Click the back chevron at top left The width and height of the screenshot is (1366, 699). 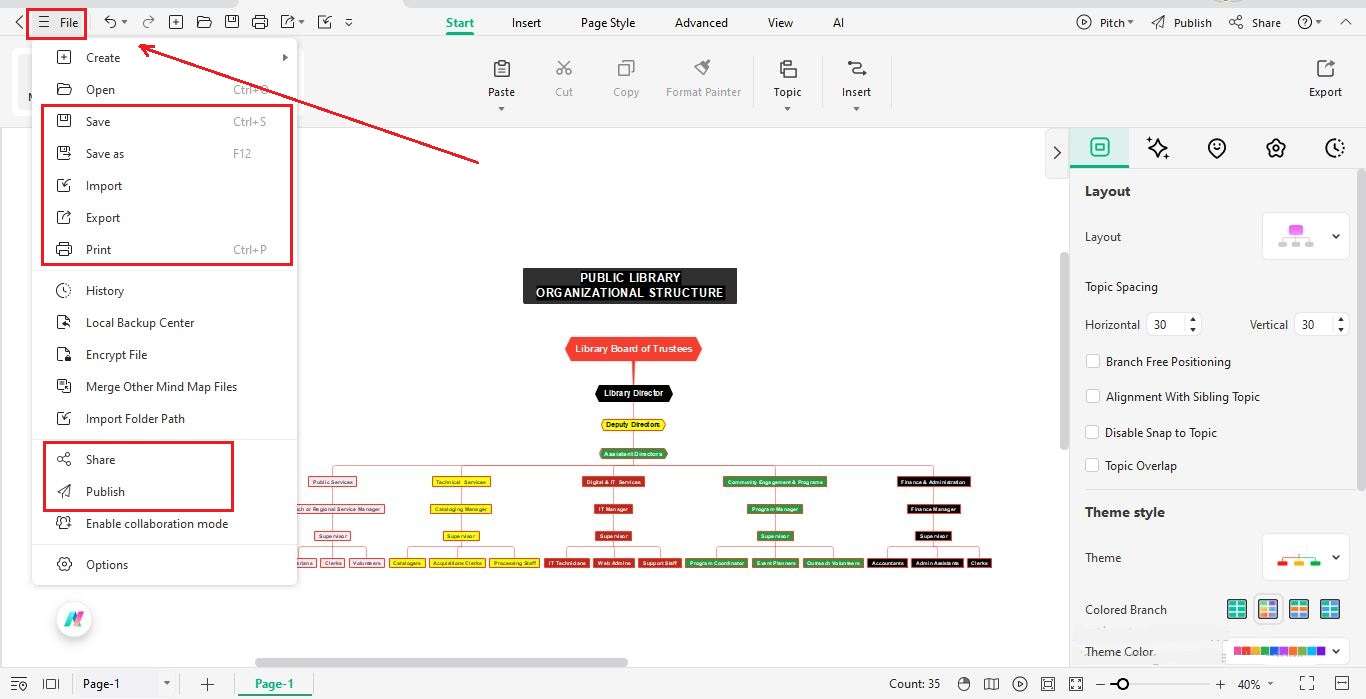[x=19, y=22]
